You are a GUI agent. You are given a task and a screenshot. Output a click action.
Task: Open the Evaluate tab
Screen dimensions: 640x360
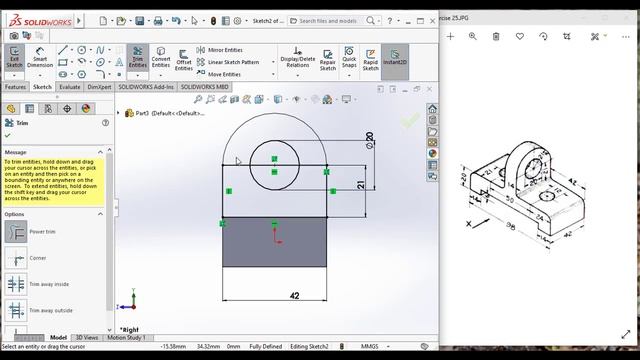tap(69, 87)
